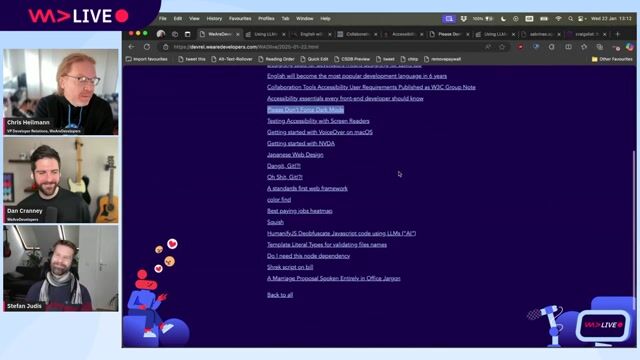The width and height of the screenshot is (640, 360).
Task: Follow the 'Back to all' link
Action: click(x=280, y=295)
